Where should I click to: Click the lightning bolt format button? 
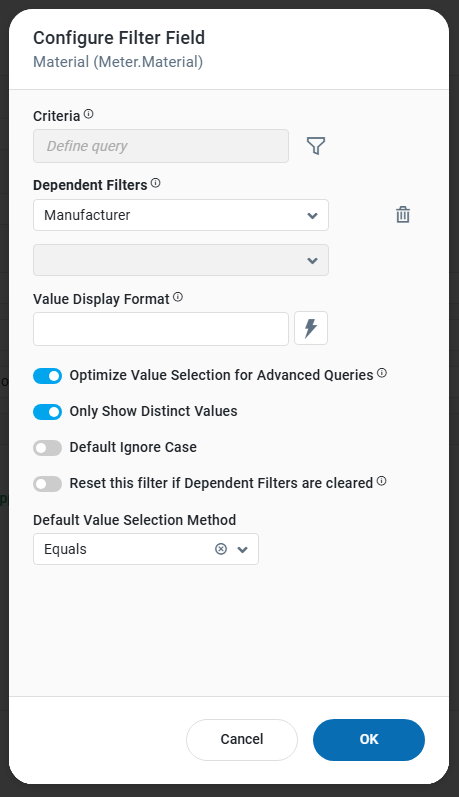coord(311,328)
